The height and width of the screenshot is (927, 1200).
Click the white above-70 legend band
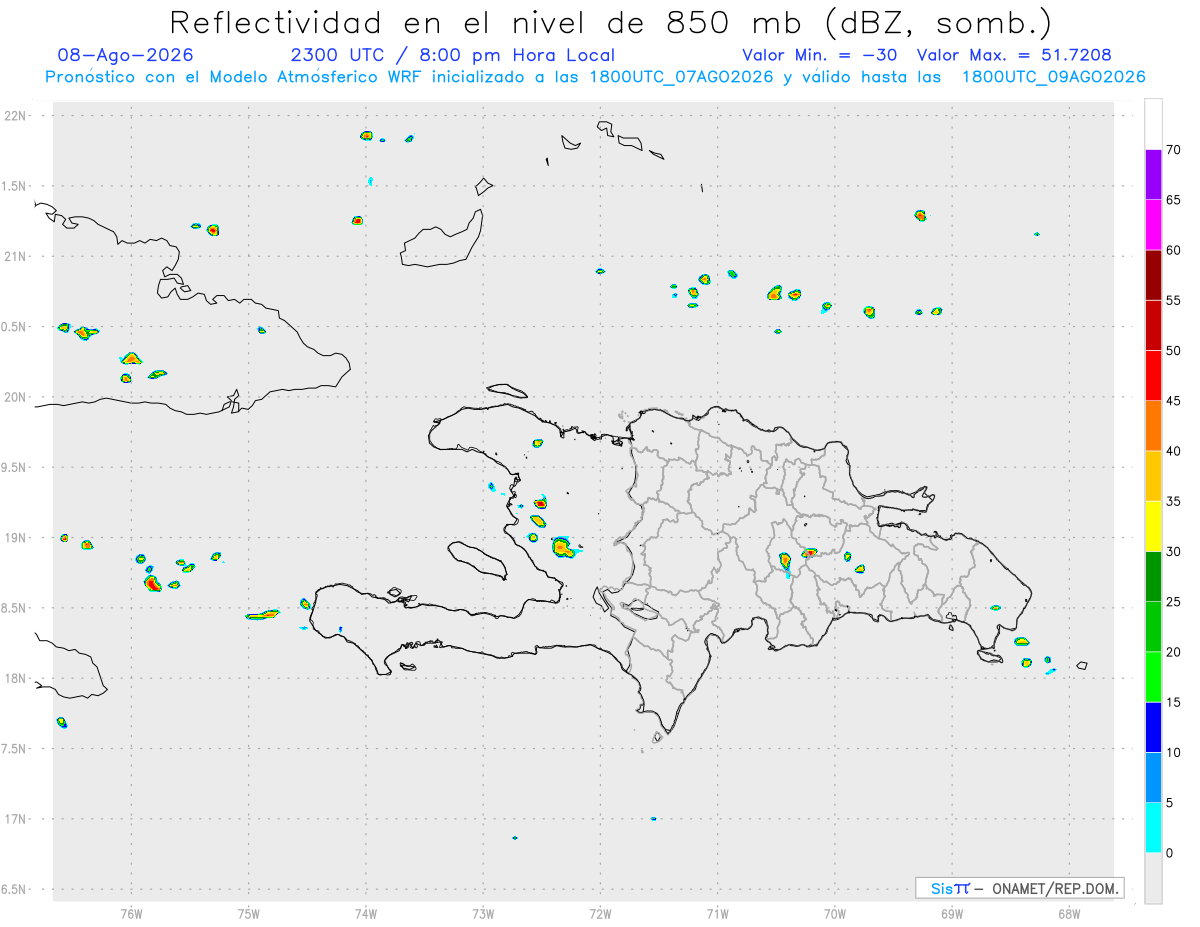(x=1153, y=124)
